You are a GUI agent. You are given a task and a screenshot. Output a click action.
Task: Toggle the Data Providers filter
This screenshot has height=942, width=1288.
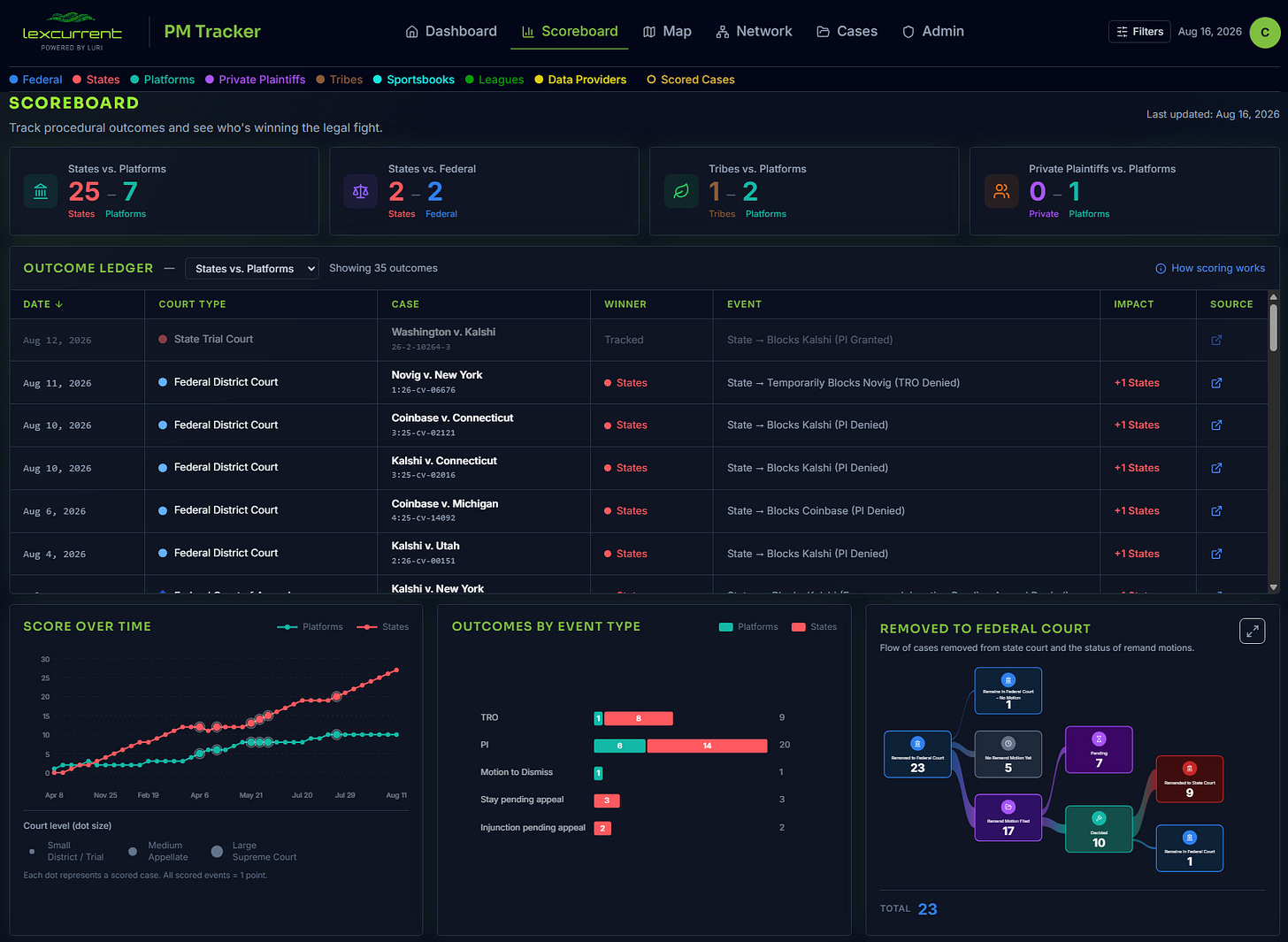[x=580, y=80]
